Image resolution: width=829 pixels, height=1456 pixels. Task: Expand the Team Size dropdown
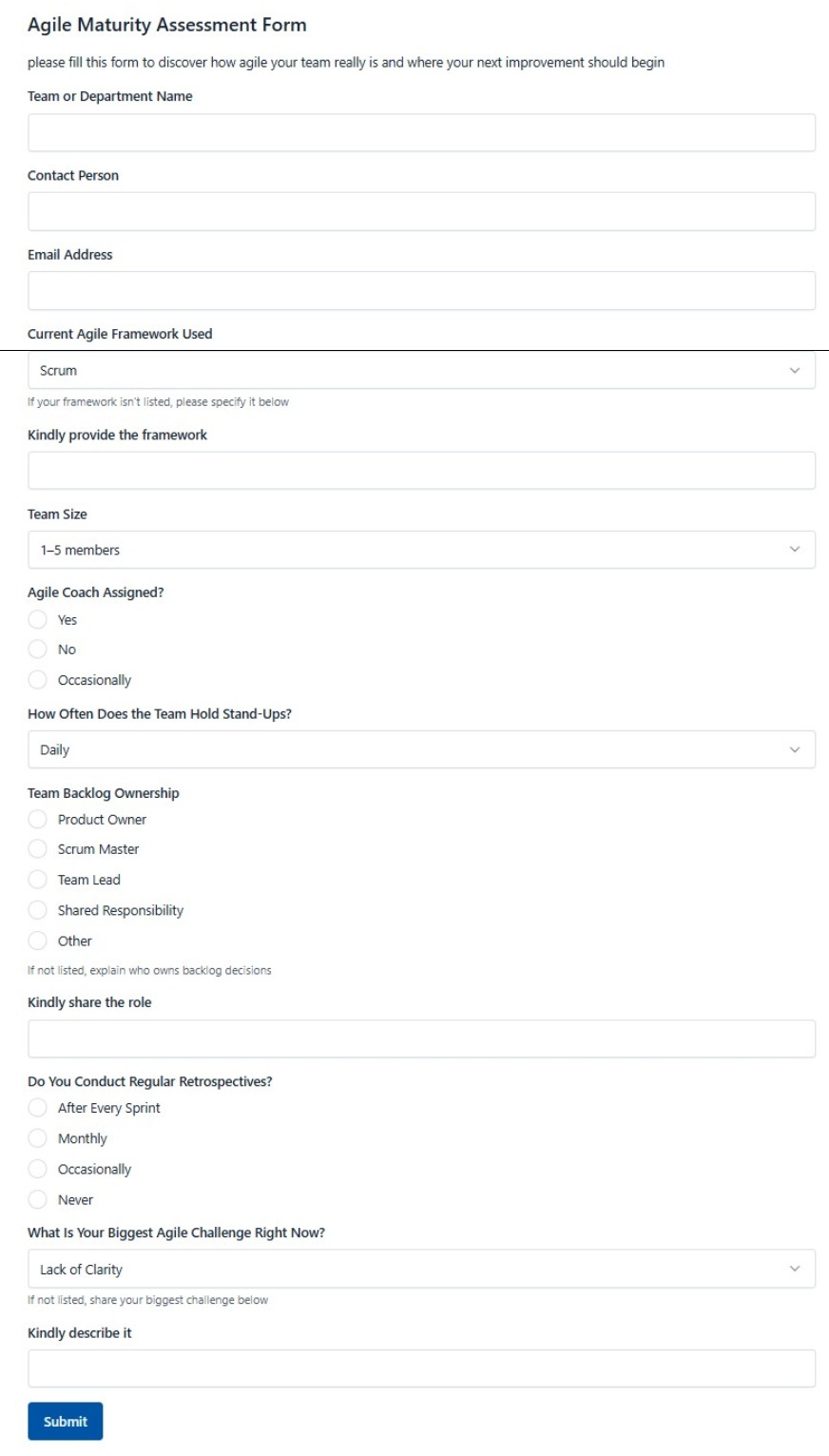click(422, 549)
